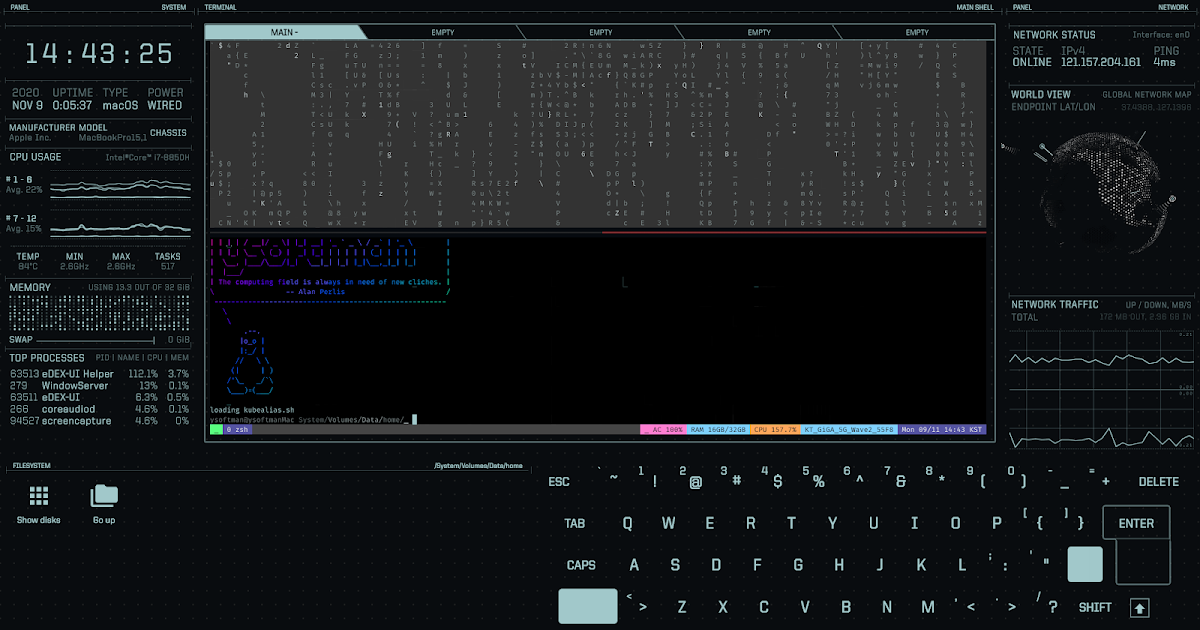
Task: Click the Go up folder icon
Action: pyautogui.click(x=103, y=494)
